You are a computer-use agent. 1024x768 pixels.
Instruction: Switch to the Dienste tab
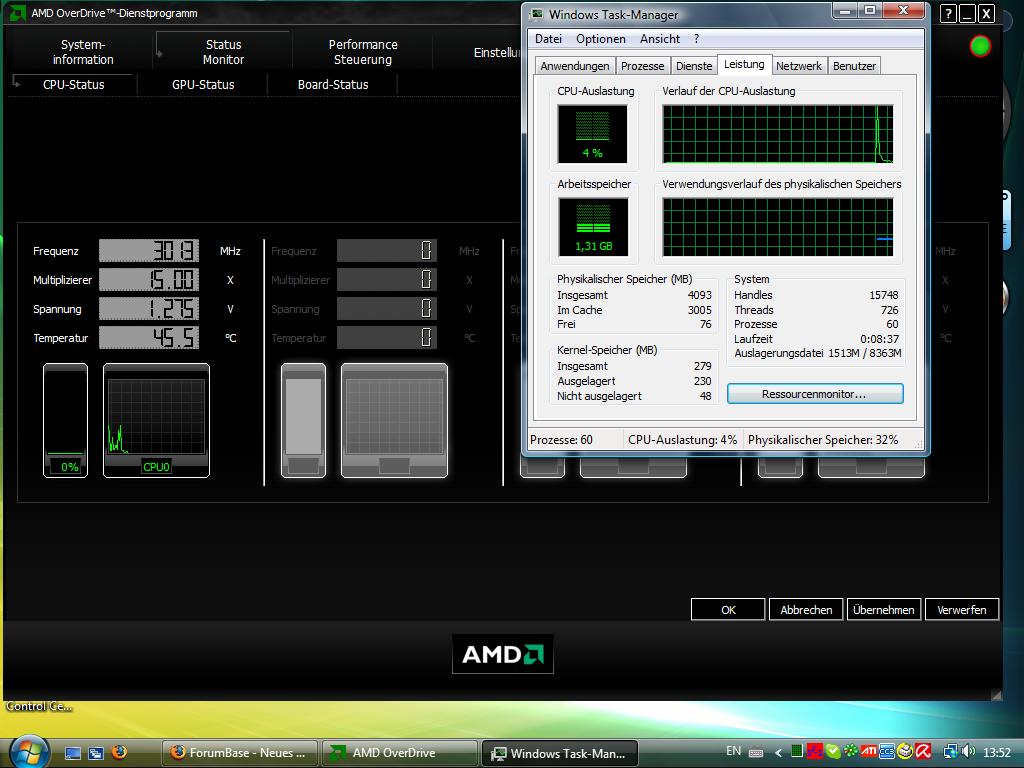coord(694,66)
